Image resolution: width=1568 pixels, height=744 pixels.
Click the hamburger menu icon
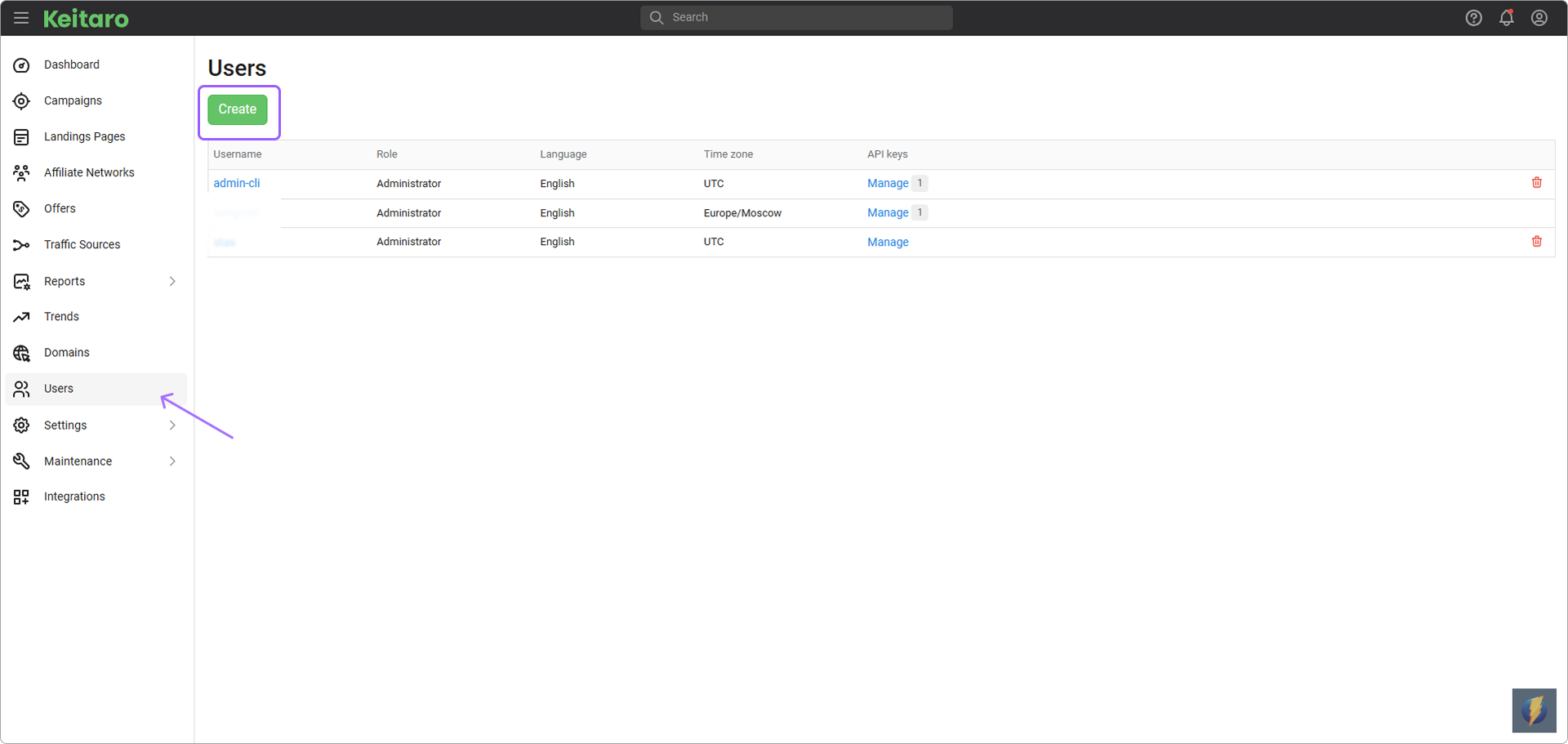21,18
